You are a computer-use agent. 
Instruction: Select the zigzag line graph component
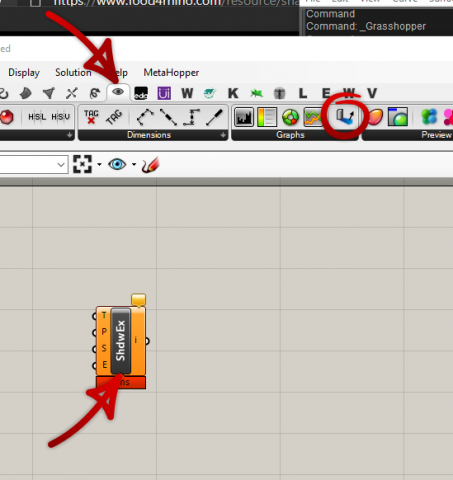tap(312, 117)
